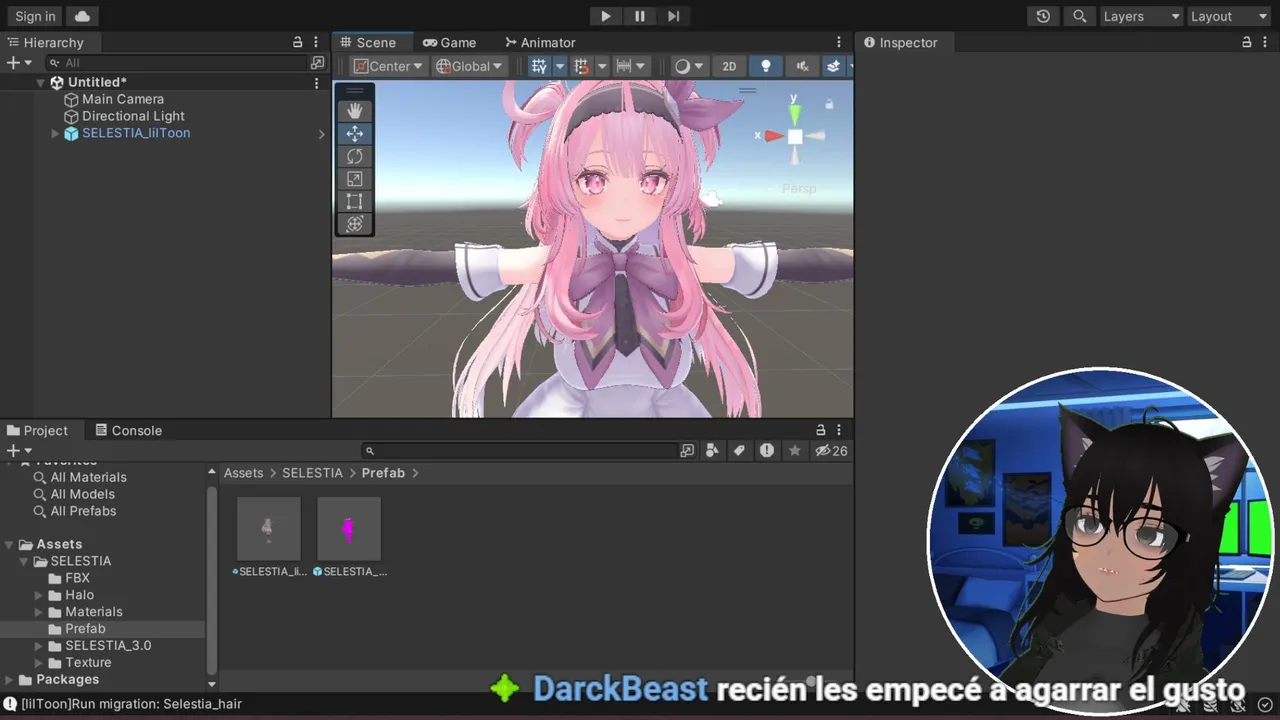Expand the Packages folder
This screenshot has height=720, width=1280.
[x=9, y=680]
